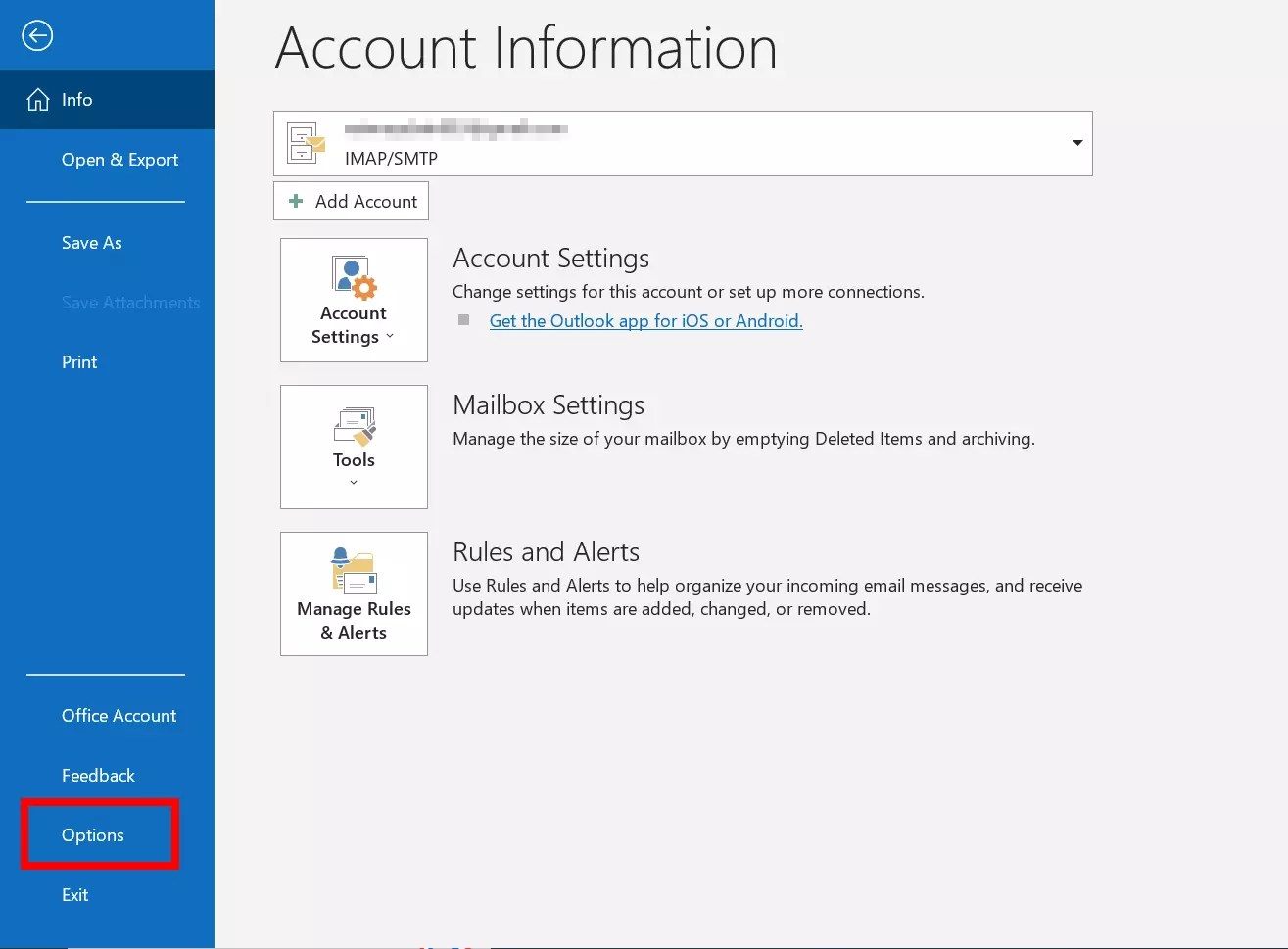The width and height of the screenshot is (1288, 949).
Task: Open the Outlook app for iOS link
Action: (645, 320)
